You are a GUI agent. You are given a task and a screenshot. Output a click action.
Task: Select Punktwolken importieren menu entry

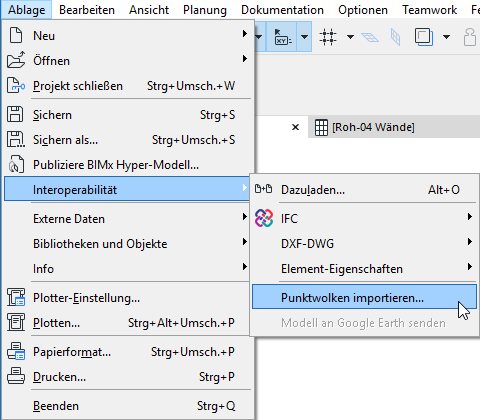point(364,297)
